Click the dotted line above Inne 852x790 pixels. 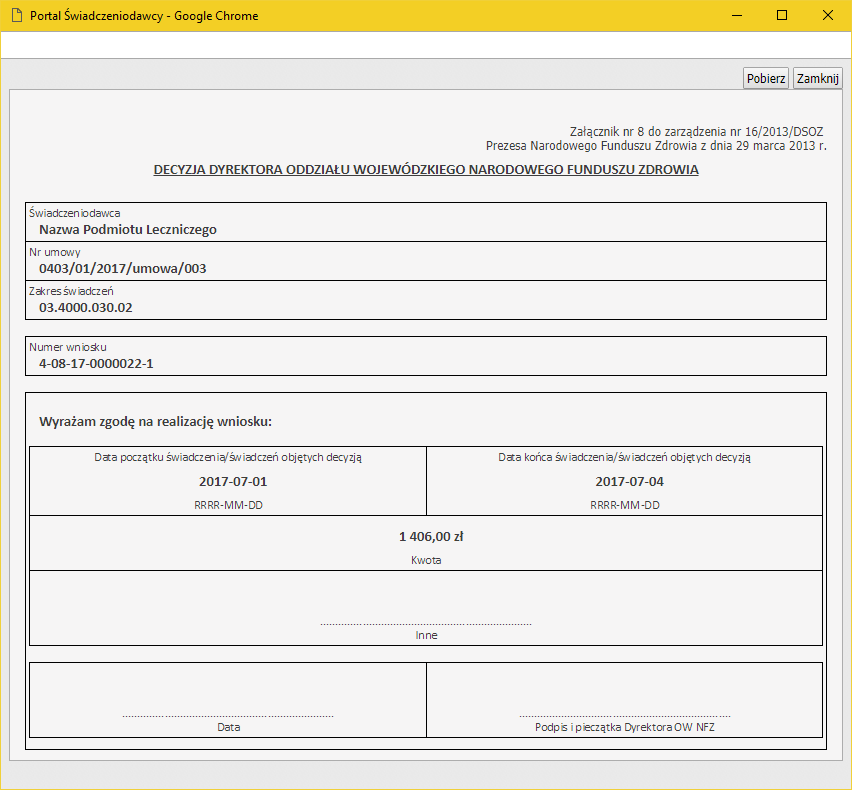point(426,624)
